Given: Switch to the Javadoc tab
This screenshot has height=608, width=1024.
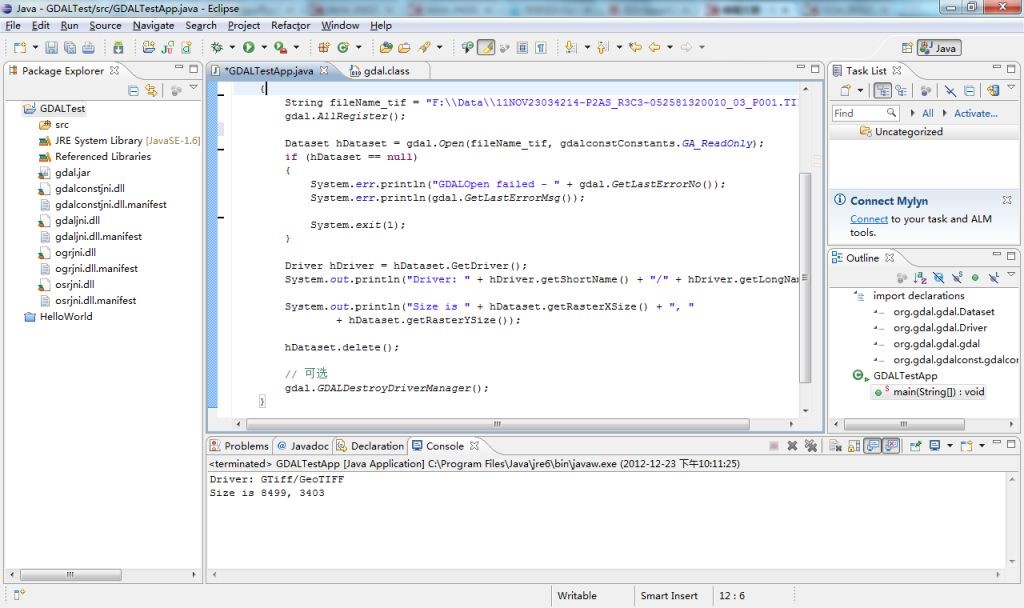Looking at the screenshot, I should coord(303,446).
